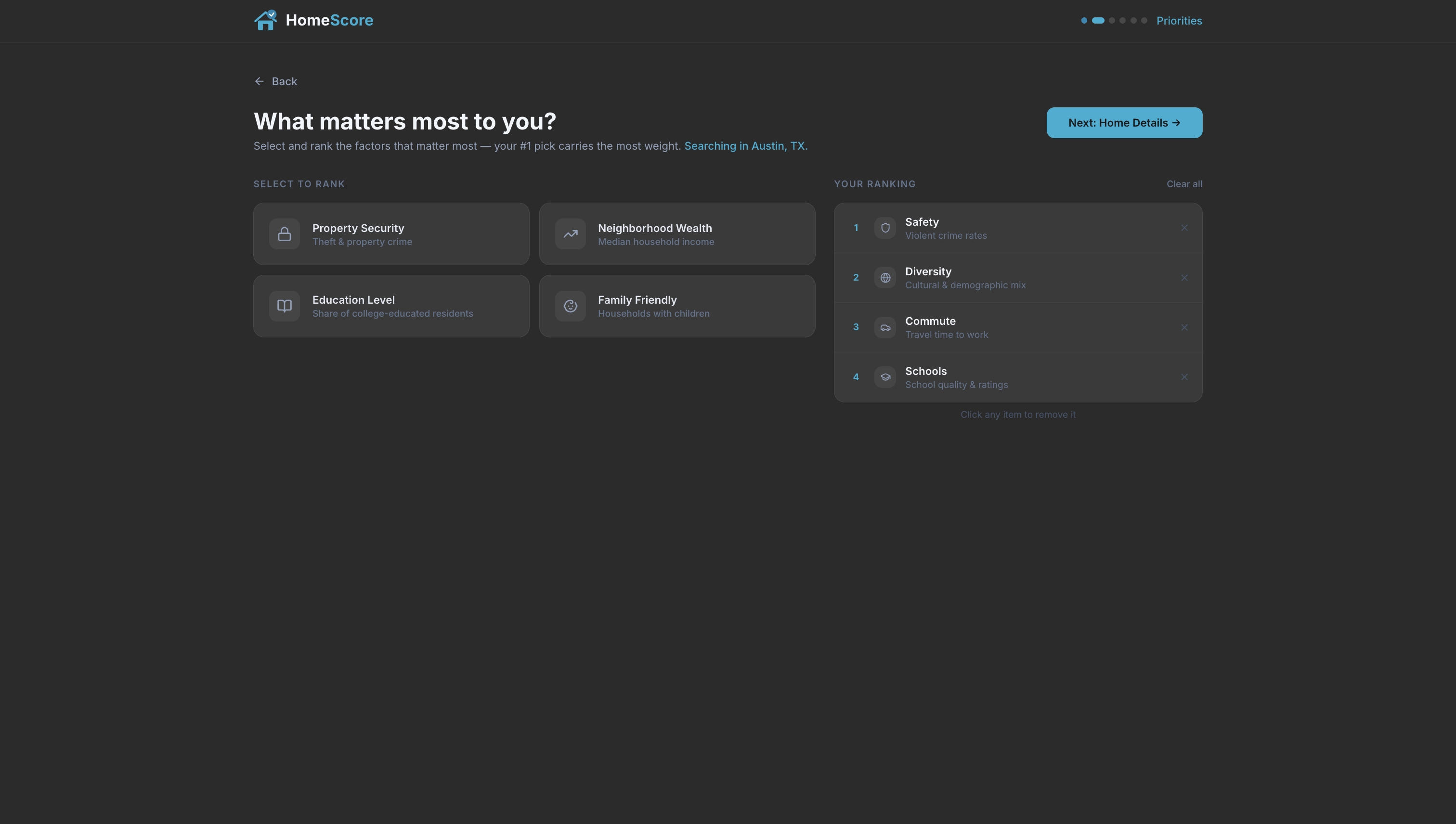Go to Next: Home Details
Screen dimensions: 1456x824
coord(1124,123)
